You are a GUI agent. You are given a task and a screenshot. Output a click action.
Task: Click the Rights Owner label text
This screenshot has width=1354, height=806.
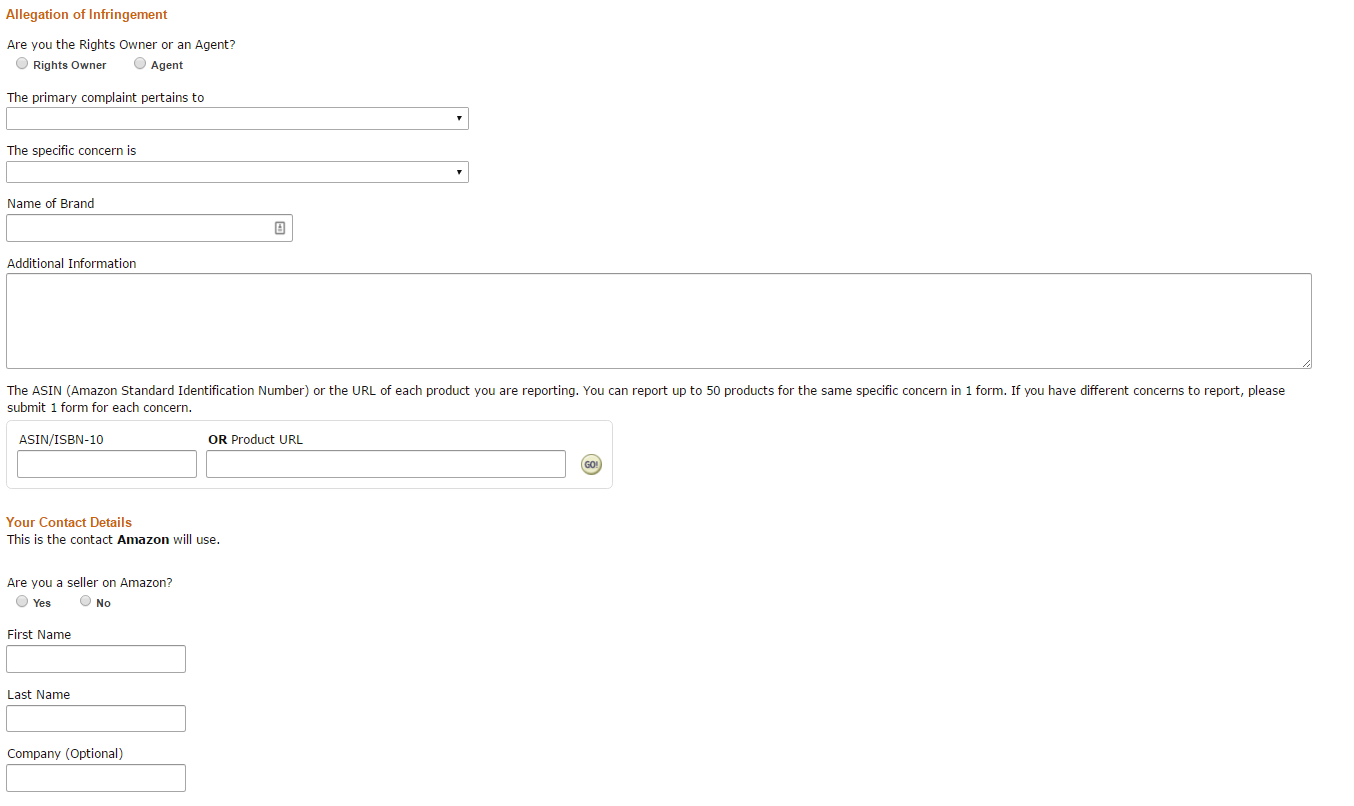70,65
